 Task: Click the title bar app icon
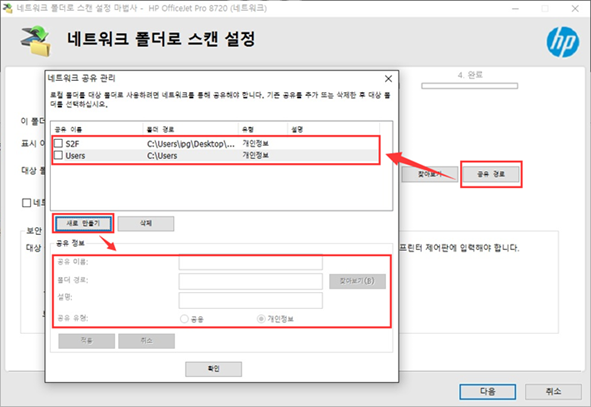pyautogui.click(x=8, y=8)
